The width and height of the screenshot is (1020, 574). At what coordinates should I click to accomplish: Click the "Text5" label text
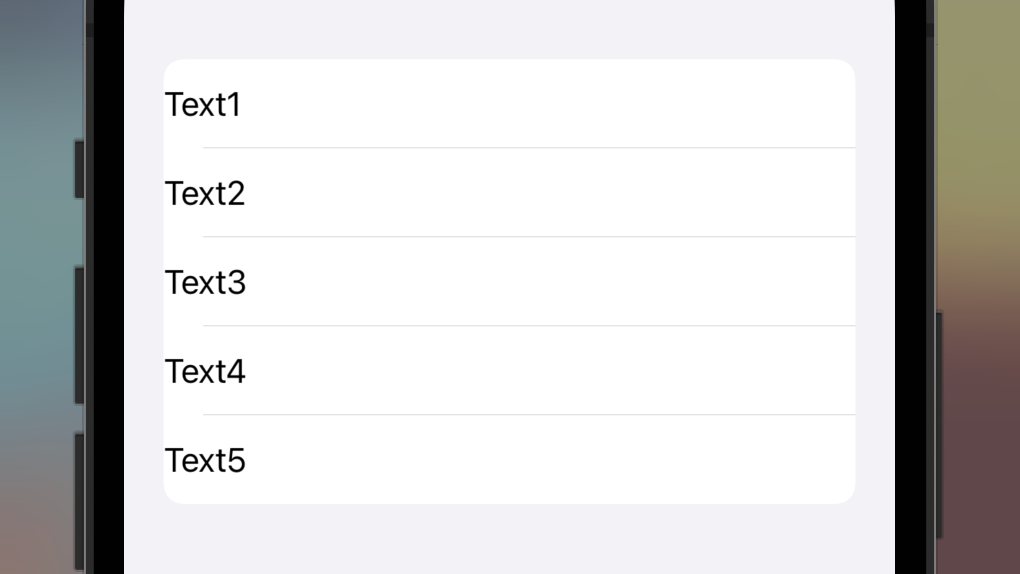pos(206,461)
